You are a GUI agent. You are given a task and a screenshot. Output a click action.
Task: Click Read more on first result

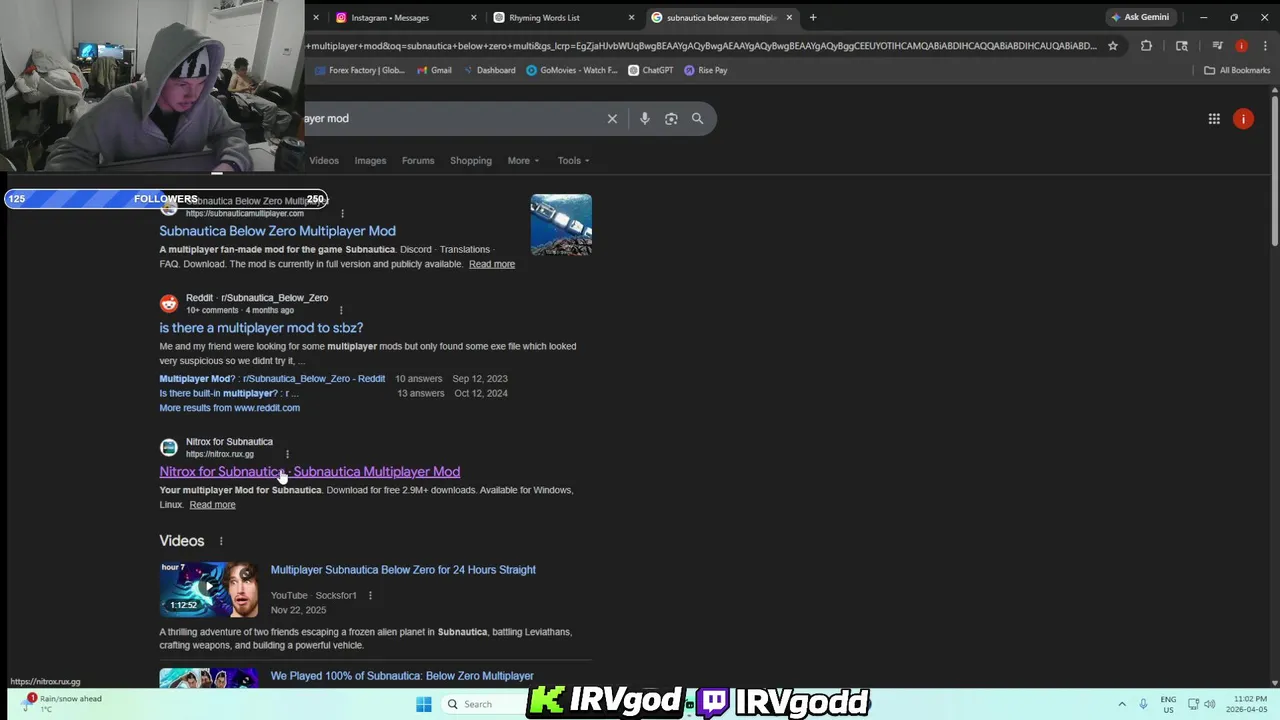[x=492, y=264]
